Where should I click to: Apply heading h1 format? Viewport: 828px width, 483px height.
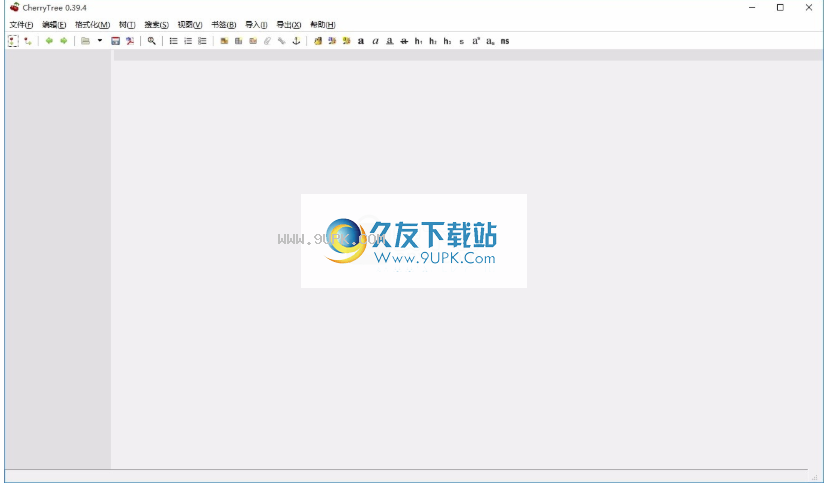click(x=418, y=41)
